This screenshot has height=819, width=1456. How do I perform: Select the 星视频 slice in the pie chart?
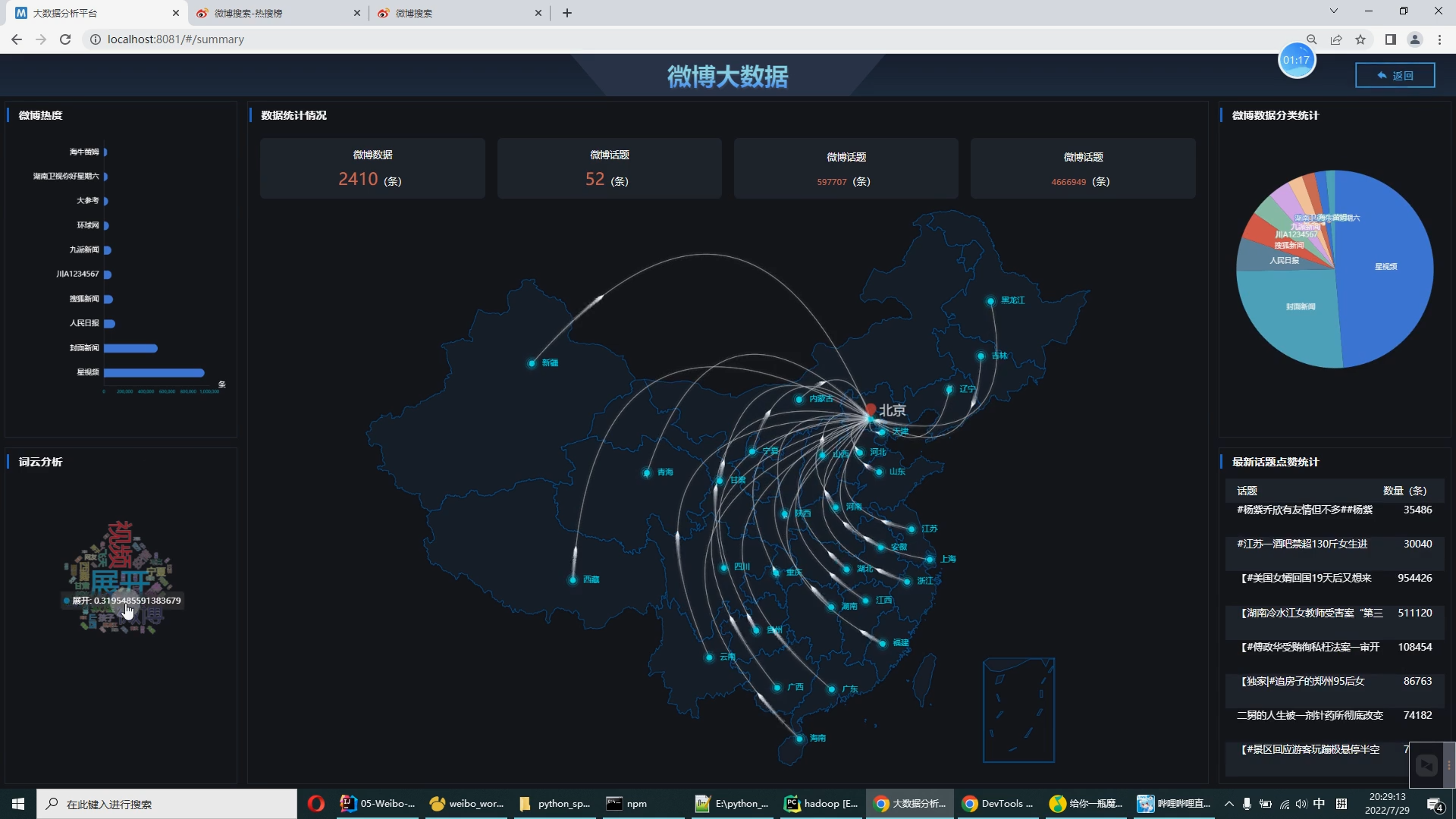[x=1388, y=288]
